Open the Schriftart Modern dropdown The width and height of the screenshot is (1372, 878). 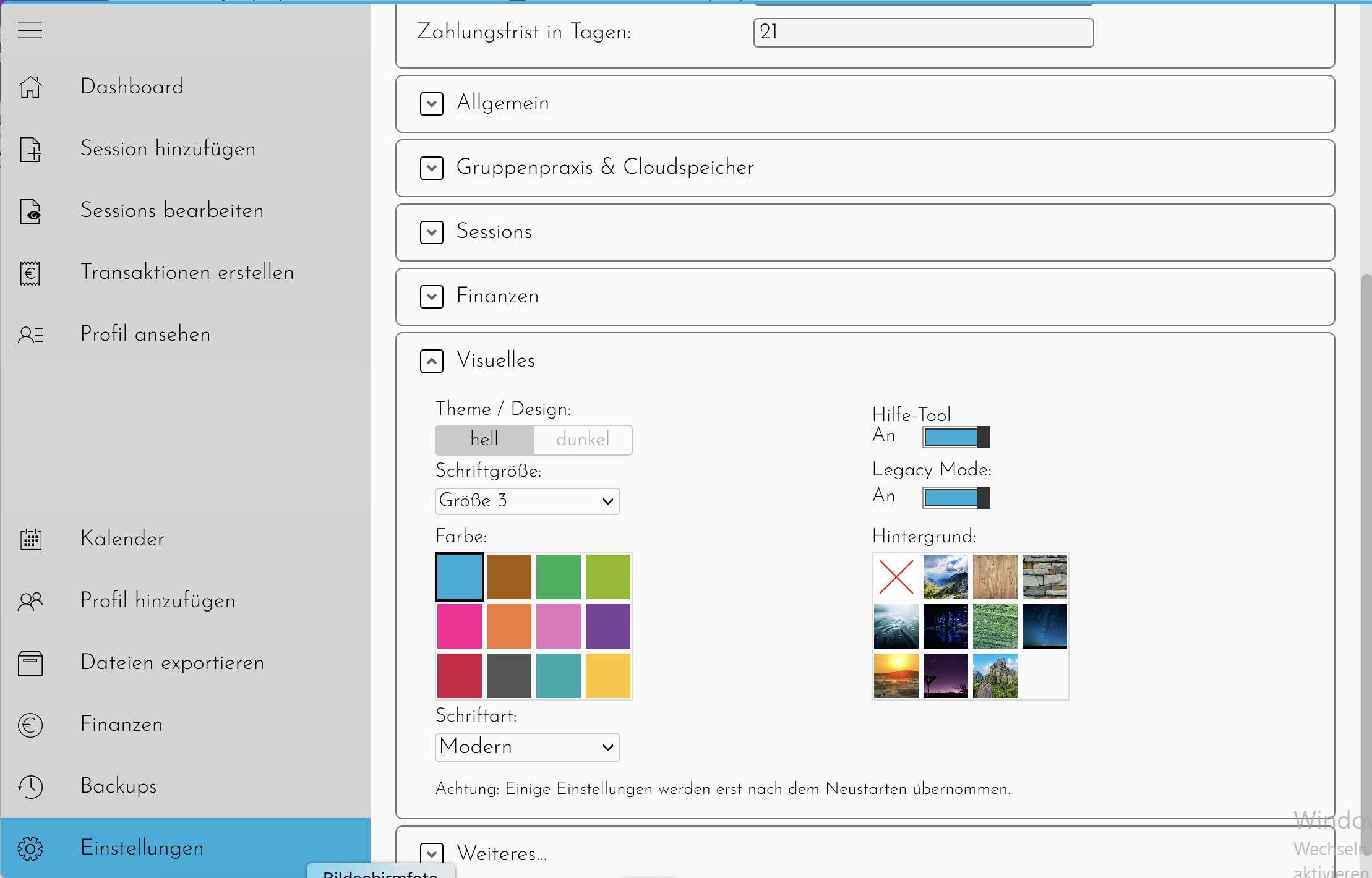[x=527, y=747]
